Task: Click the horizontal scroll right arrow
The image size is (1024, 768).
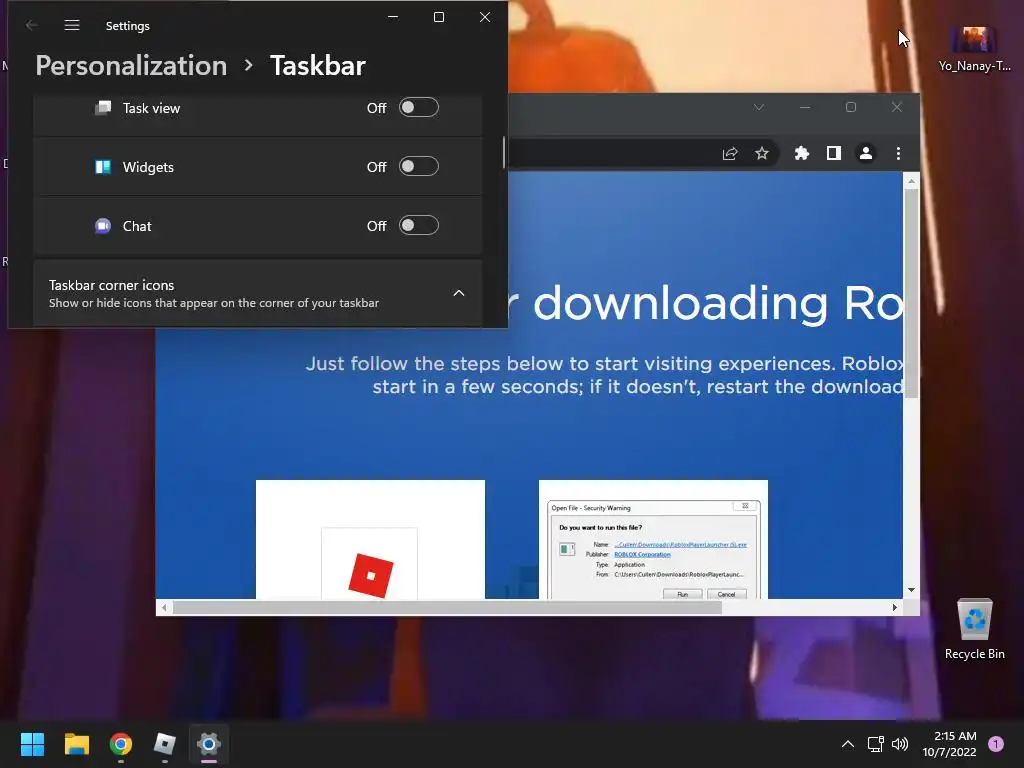Action: pos(895,607)
